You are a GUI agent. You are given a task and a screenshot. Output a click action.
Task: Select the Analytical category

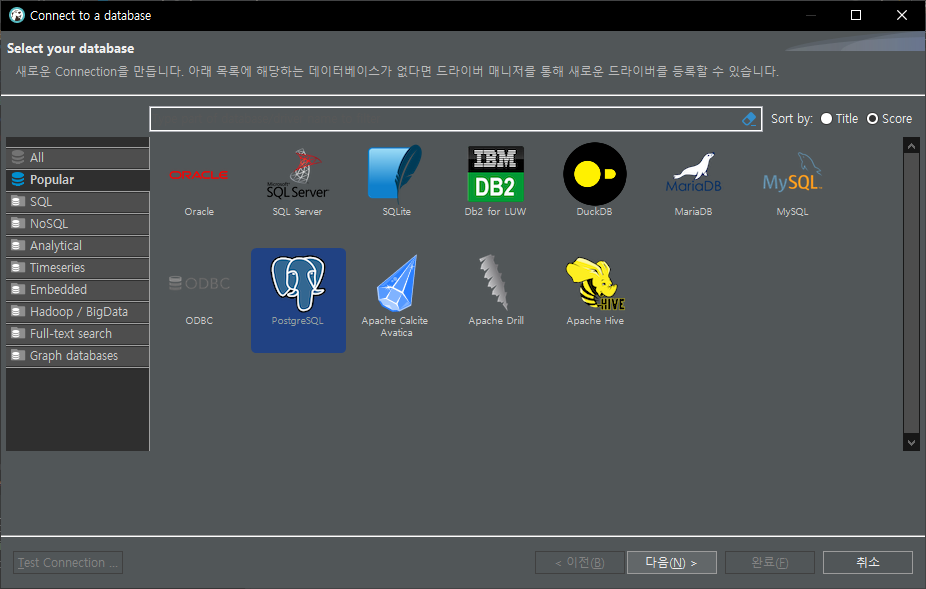pos(77,246)
